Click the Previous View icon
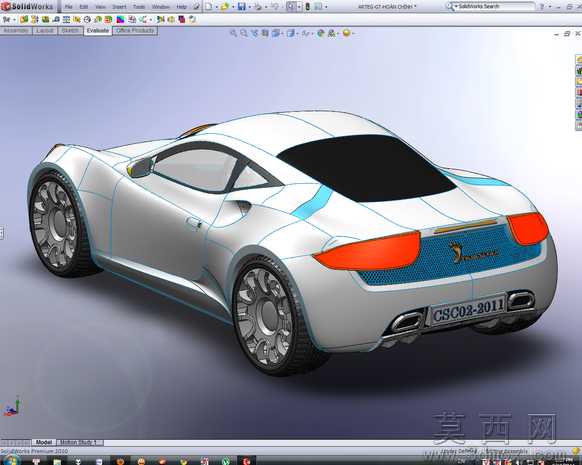This screenshot has height=465, width=582. [x=254, y=33]
